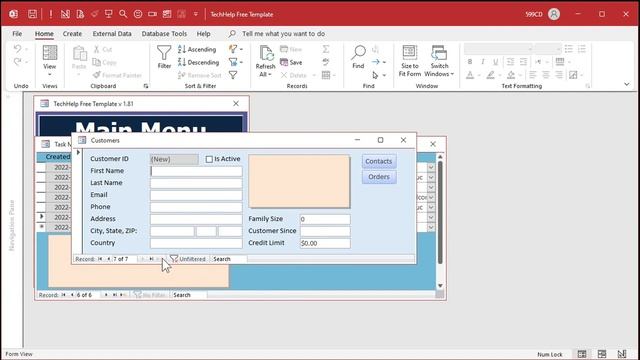
Task: Click the Email input field
Action: [196, 195]
